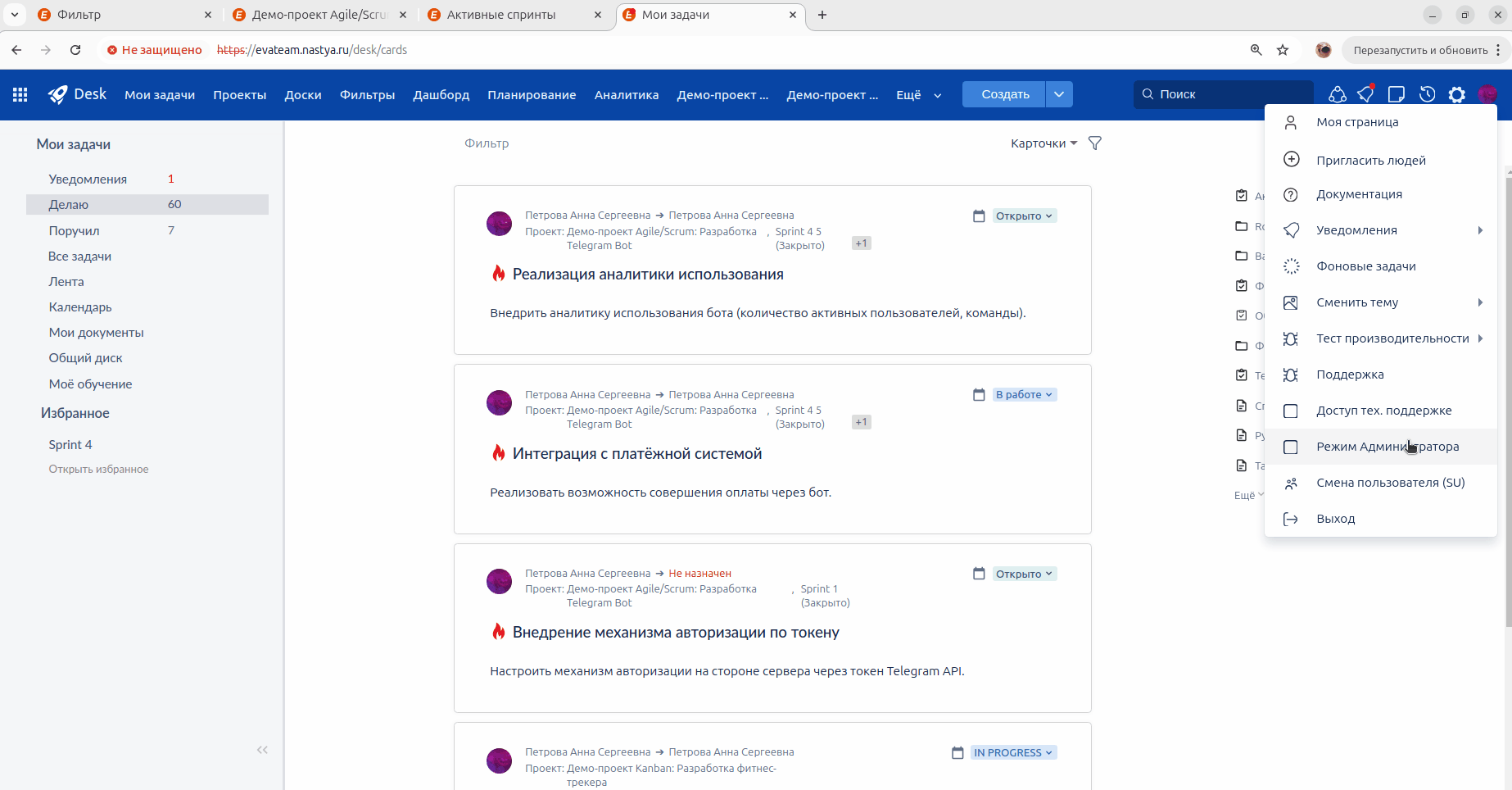Choose Моя страница in user menu

1357,122
